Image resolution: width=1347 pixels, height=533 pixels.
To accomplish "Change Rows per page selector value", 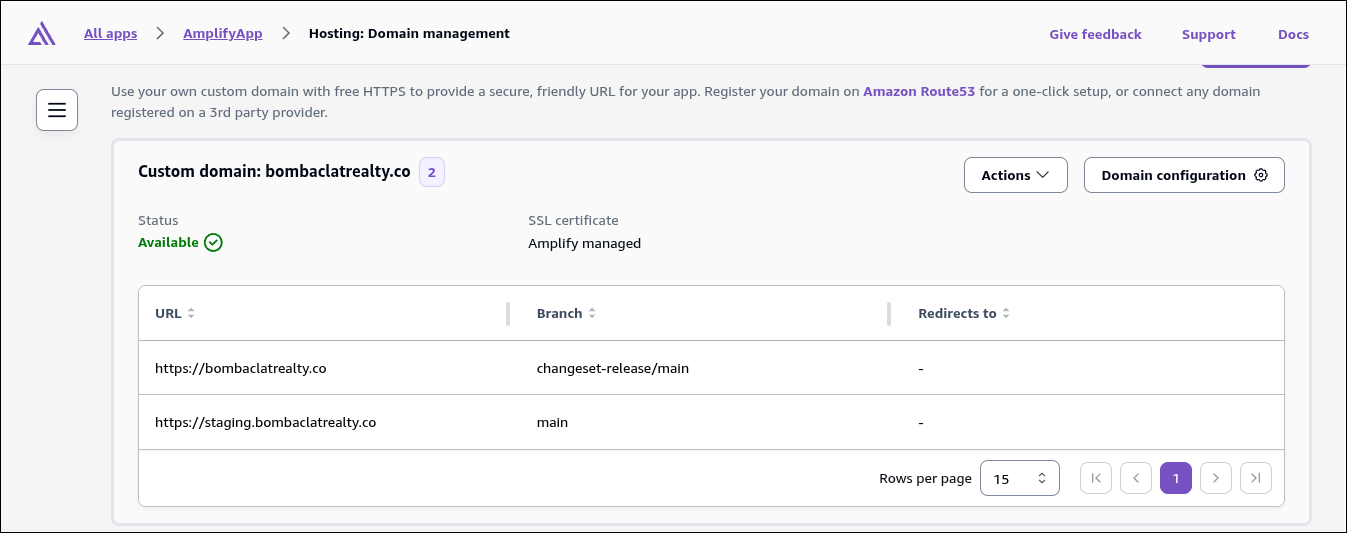I will click(1020, 479).
